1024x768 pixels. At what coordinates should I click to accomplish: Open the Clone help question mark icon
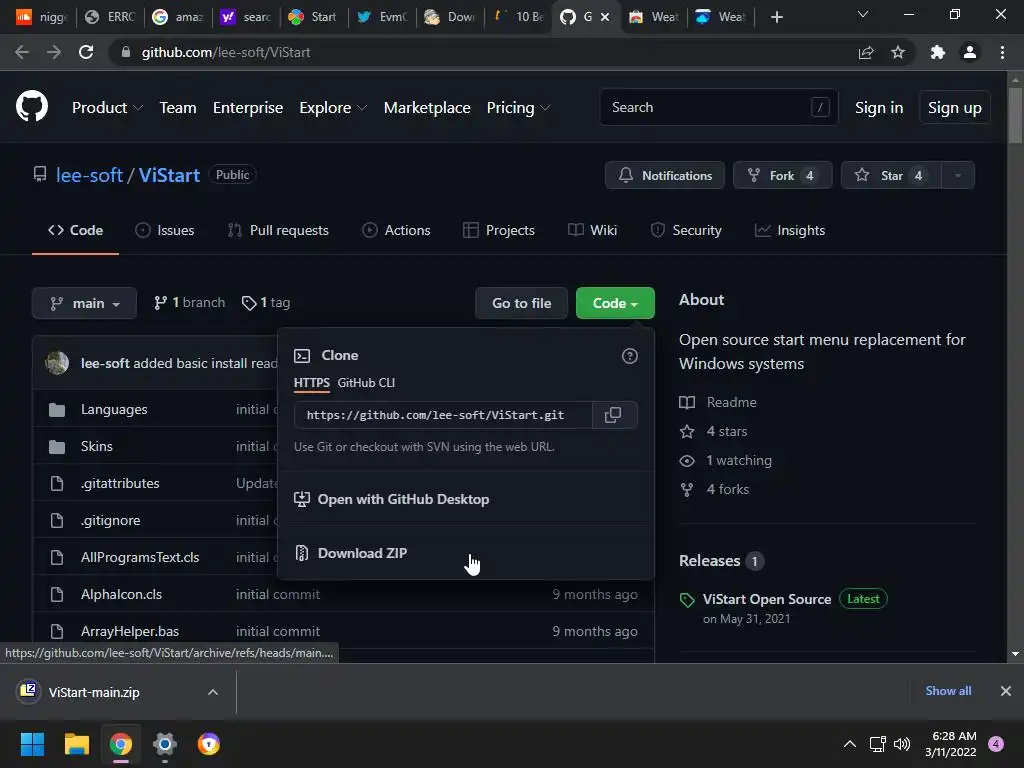coord(630,356)
